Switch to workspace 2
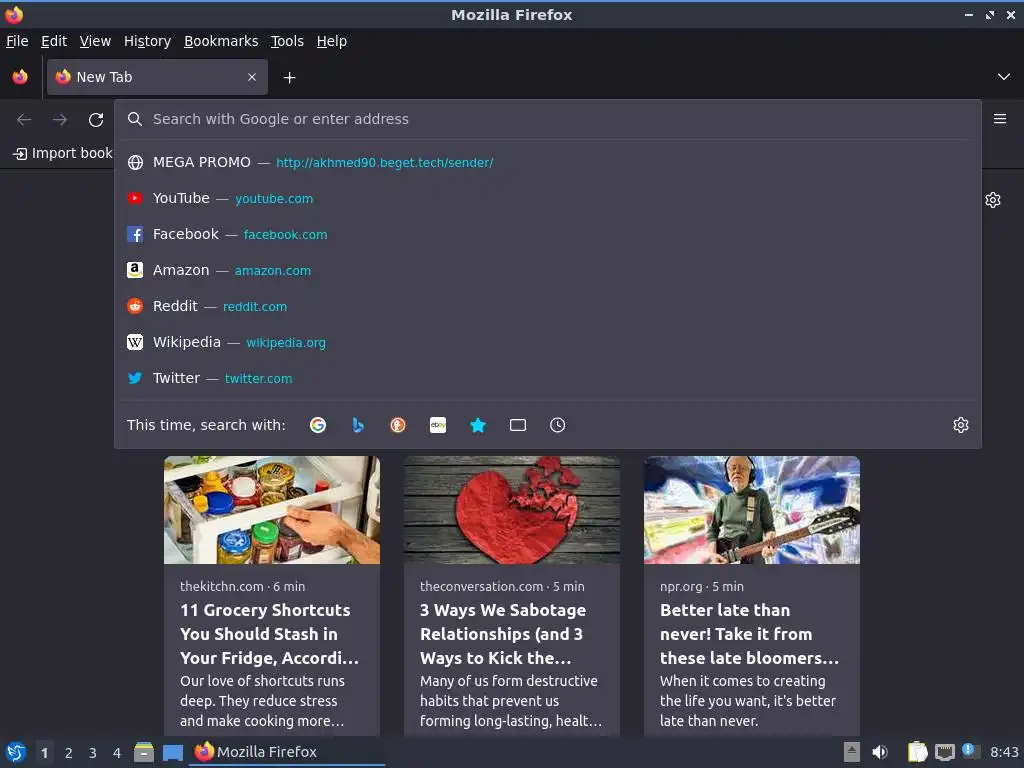1024x768 pixels. (x=69, y=753)
